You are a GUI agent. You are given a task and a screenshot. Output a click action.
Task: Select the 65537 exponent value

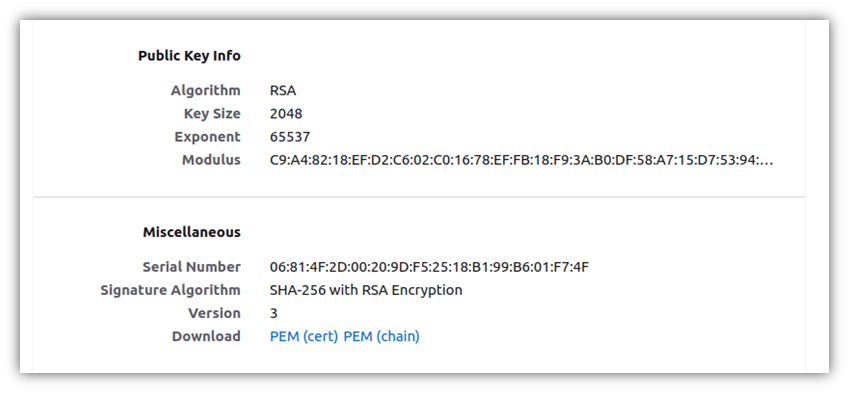pyautogui.click(x=290, y=137)
